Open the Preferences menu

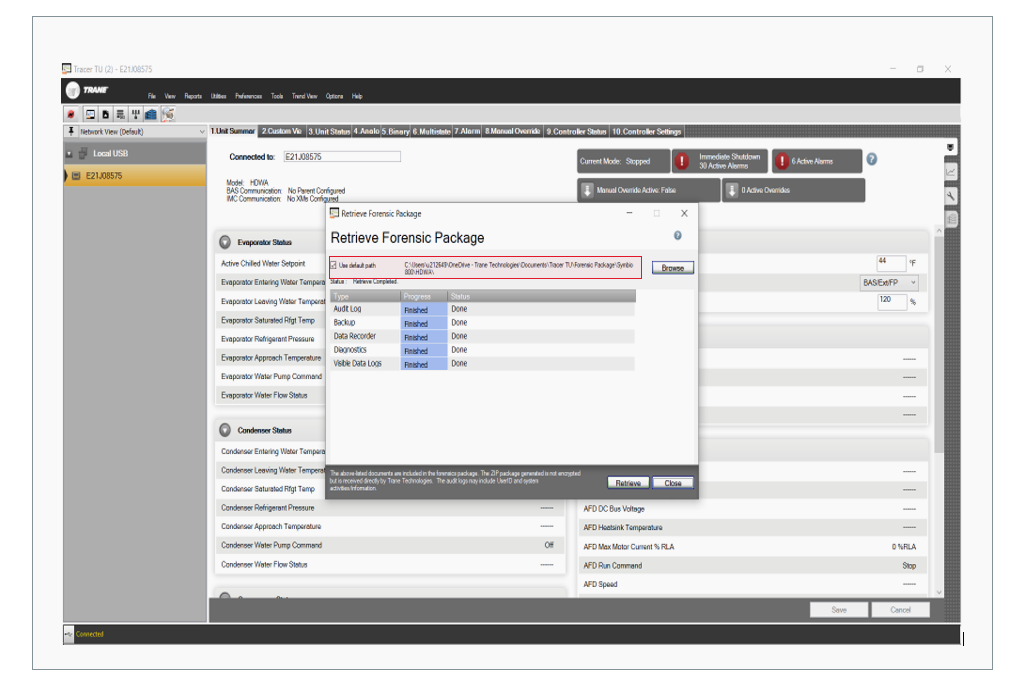[248, 96]
